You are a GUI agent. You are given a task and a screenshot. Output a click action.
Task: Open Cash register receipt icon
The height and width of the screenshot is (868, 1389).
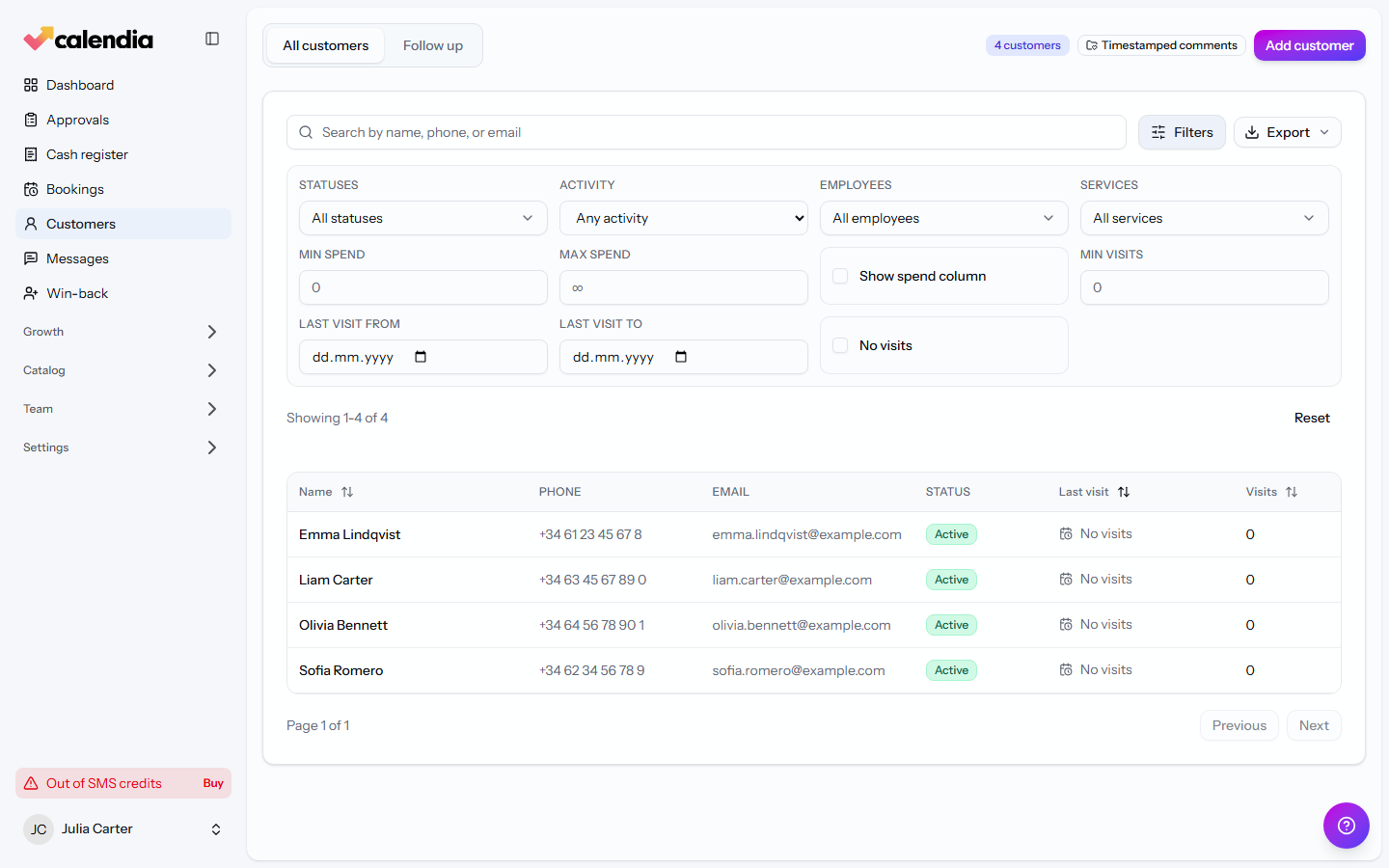point(31,154)
